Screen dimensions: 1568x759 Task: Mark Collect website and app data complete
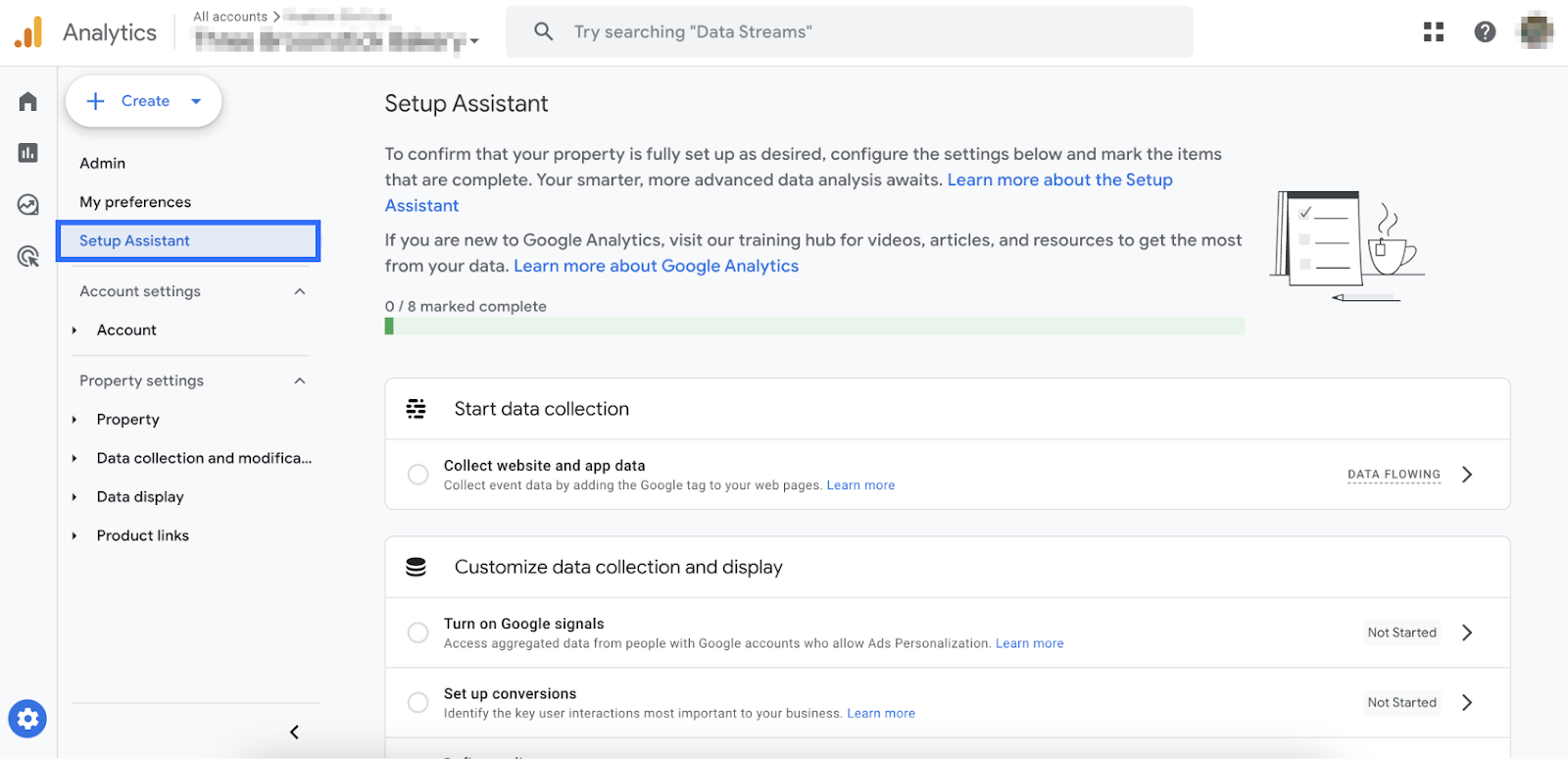[x=417, y=475]
